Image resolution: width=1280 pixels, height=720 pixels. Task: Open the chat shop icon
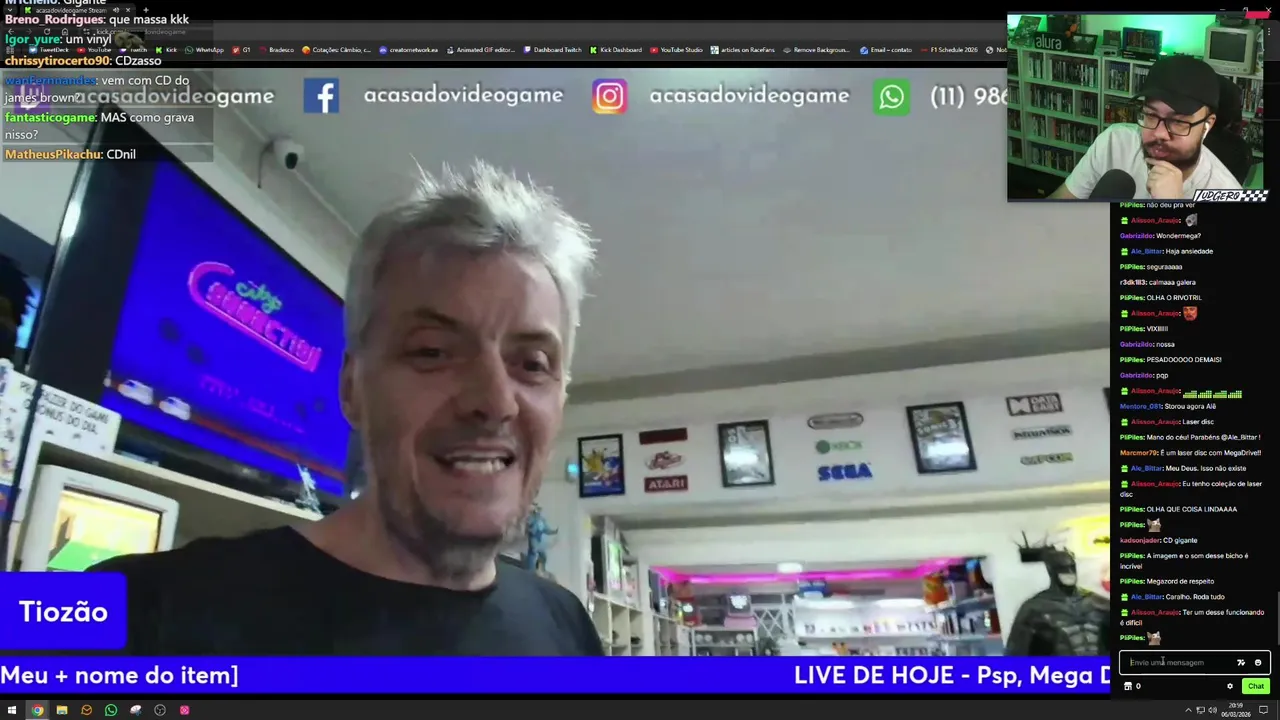[1128, 686]
